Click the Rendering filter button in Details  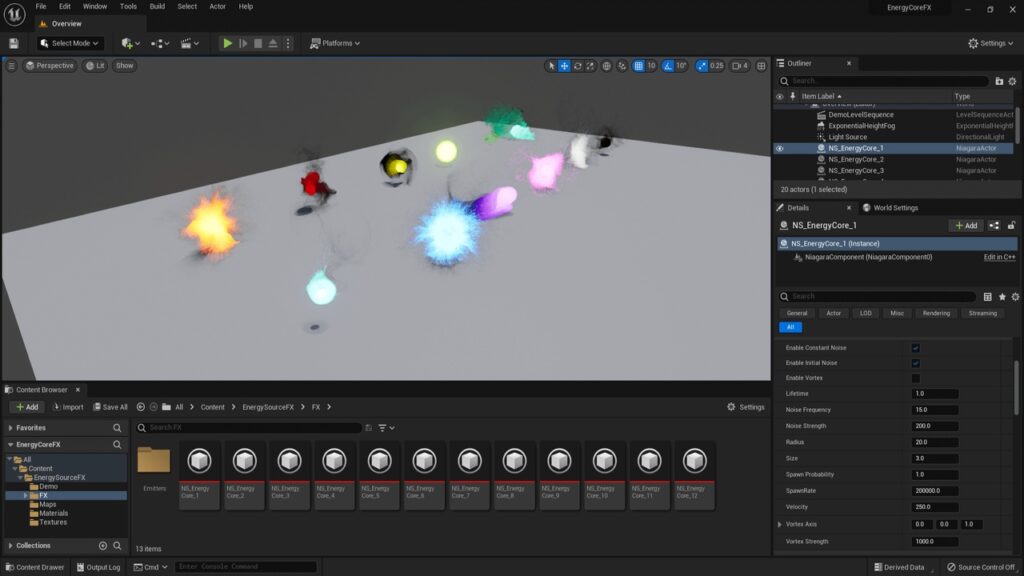pyautogui.click(x=936, y=313)
